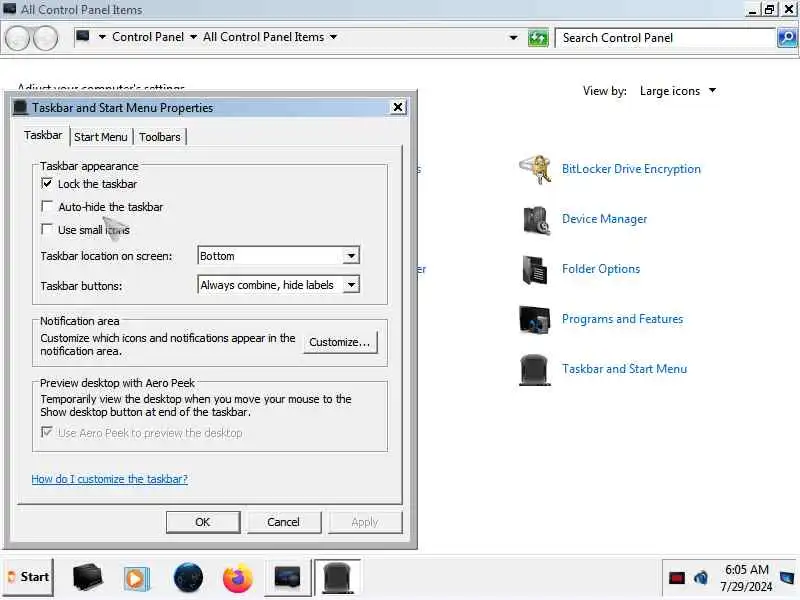
Task: Select the Taskbar Properties taskbar button
Action: coord(337,578)
